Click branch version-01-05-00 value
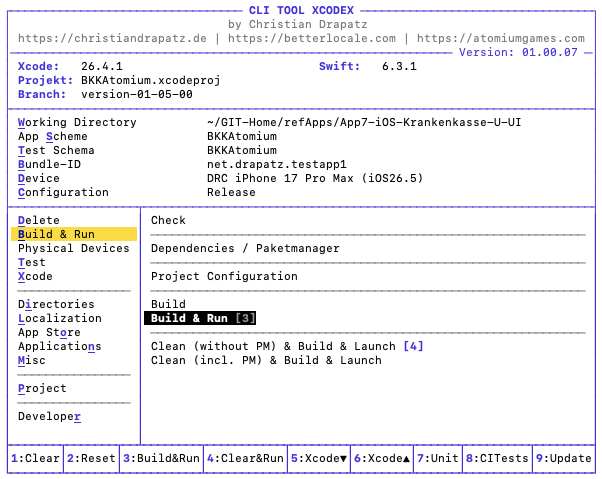This screenshot has height=479, width=602. pyautogui.click(x=137, y=94)
